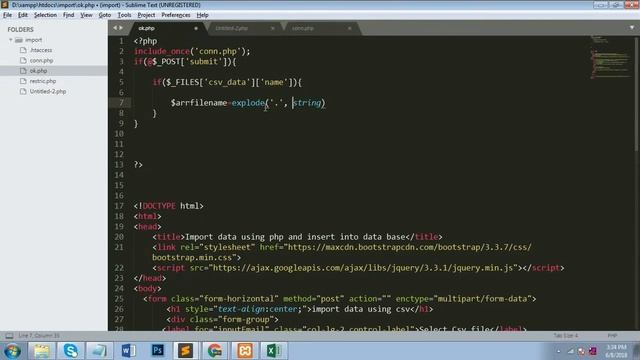
Task: Click the title tag text line
Action: coord(297,237)
